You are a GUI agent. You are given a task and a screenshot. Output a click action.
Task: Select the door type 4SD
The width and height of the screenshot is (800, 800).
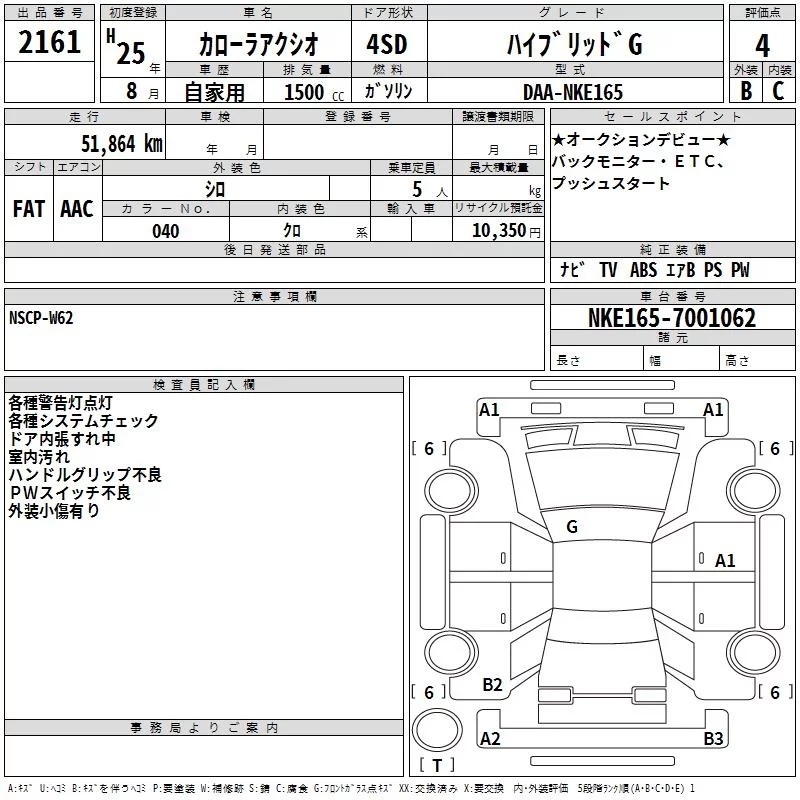pos(387,44)
